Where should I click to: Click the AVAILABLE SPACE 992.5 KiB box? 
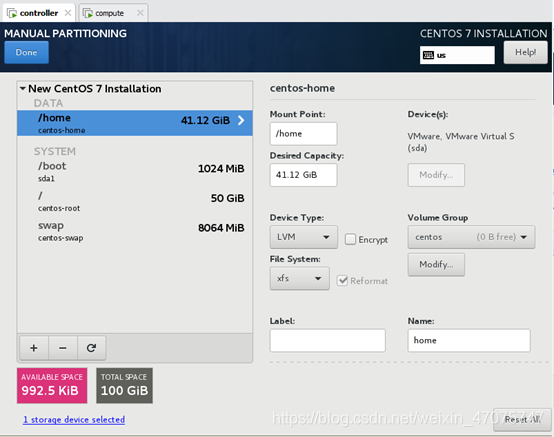[52, 385]
